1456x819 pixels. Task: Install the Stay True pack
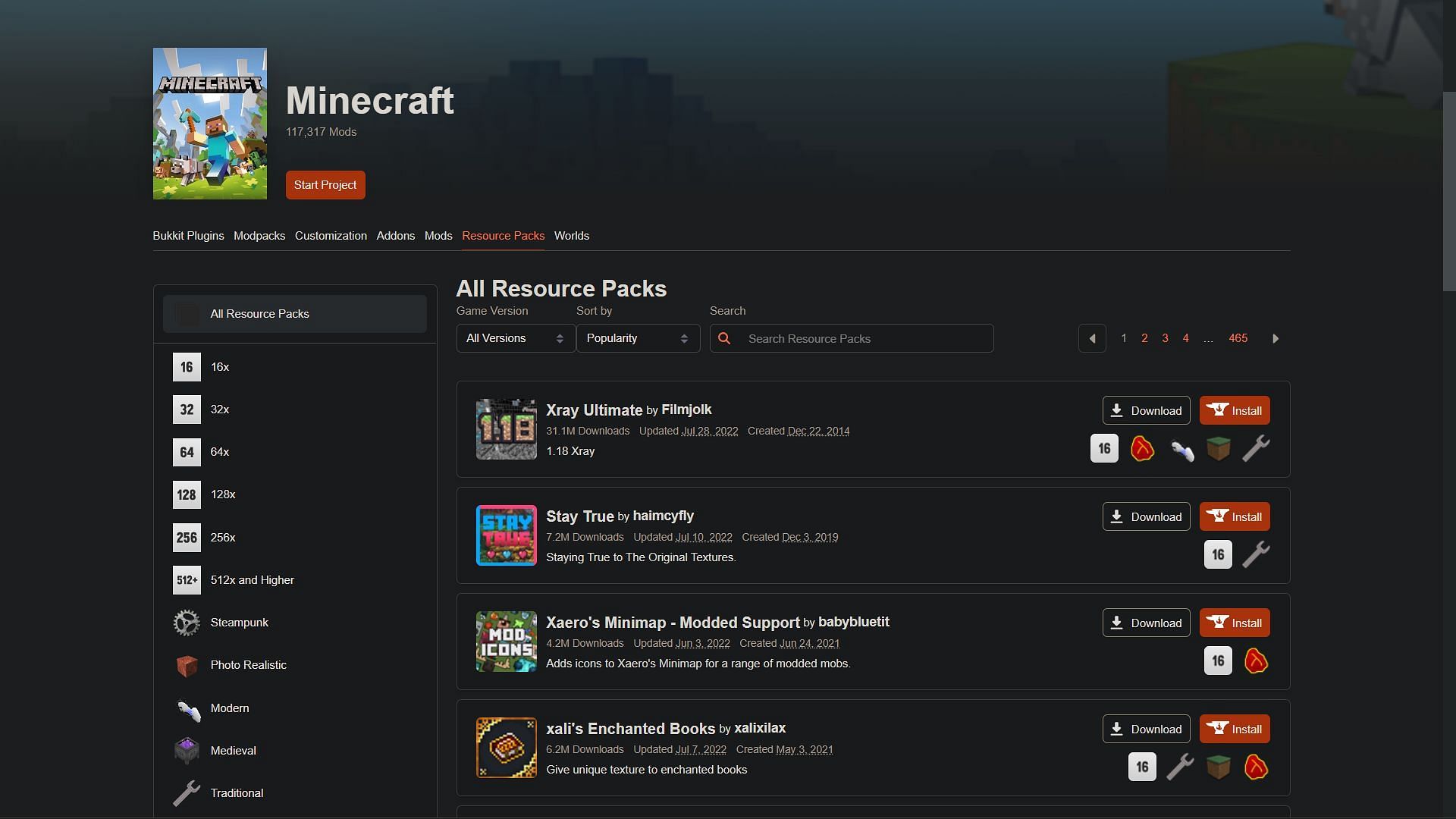click(1235, 516)
